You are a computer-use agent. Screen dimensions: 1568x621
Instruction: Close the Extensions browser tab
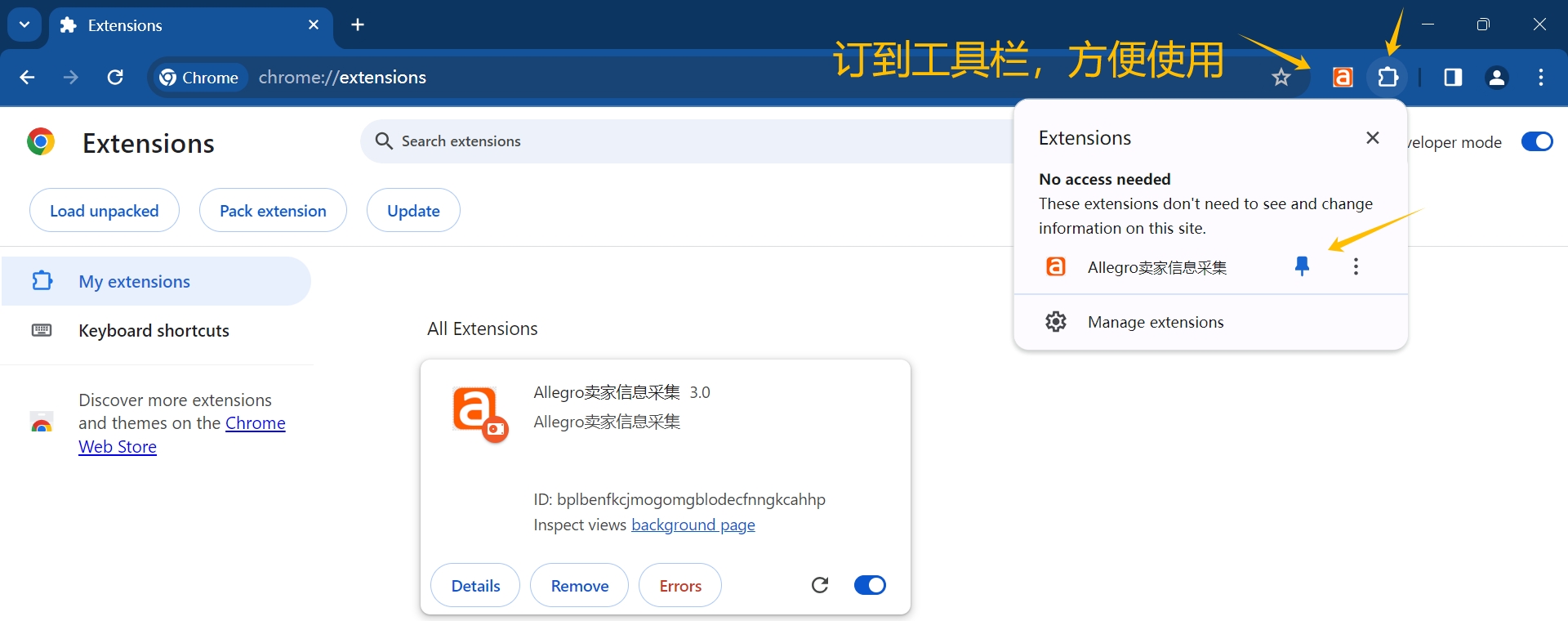314,25
